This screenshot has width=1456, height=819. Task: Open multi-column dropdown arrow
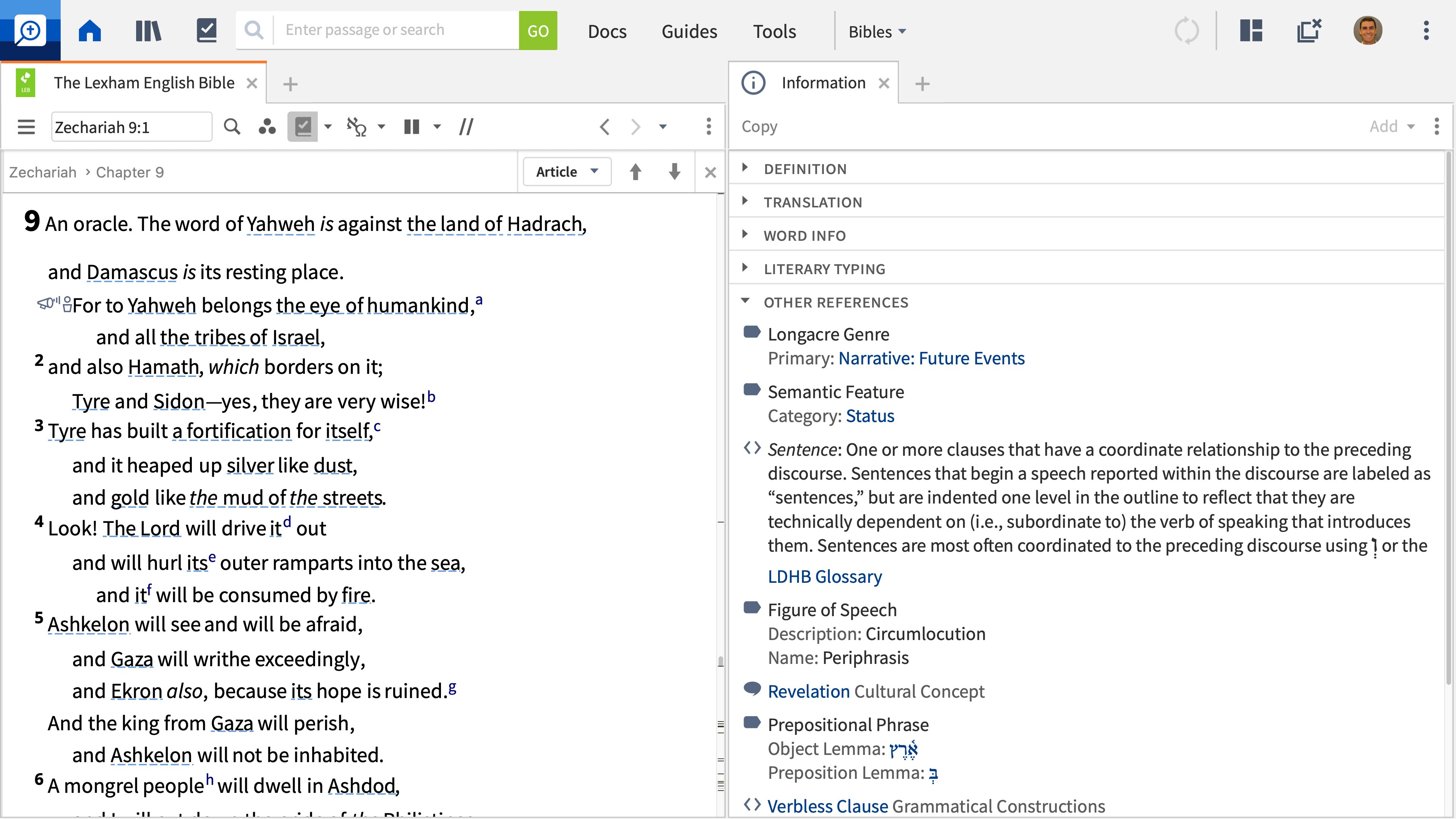pos(437,127)
